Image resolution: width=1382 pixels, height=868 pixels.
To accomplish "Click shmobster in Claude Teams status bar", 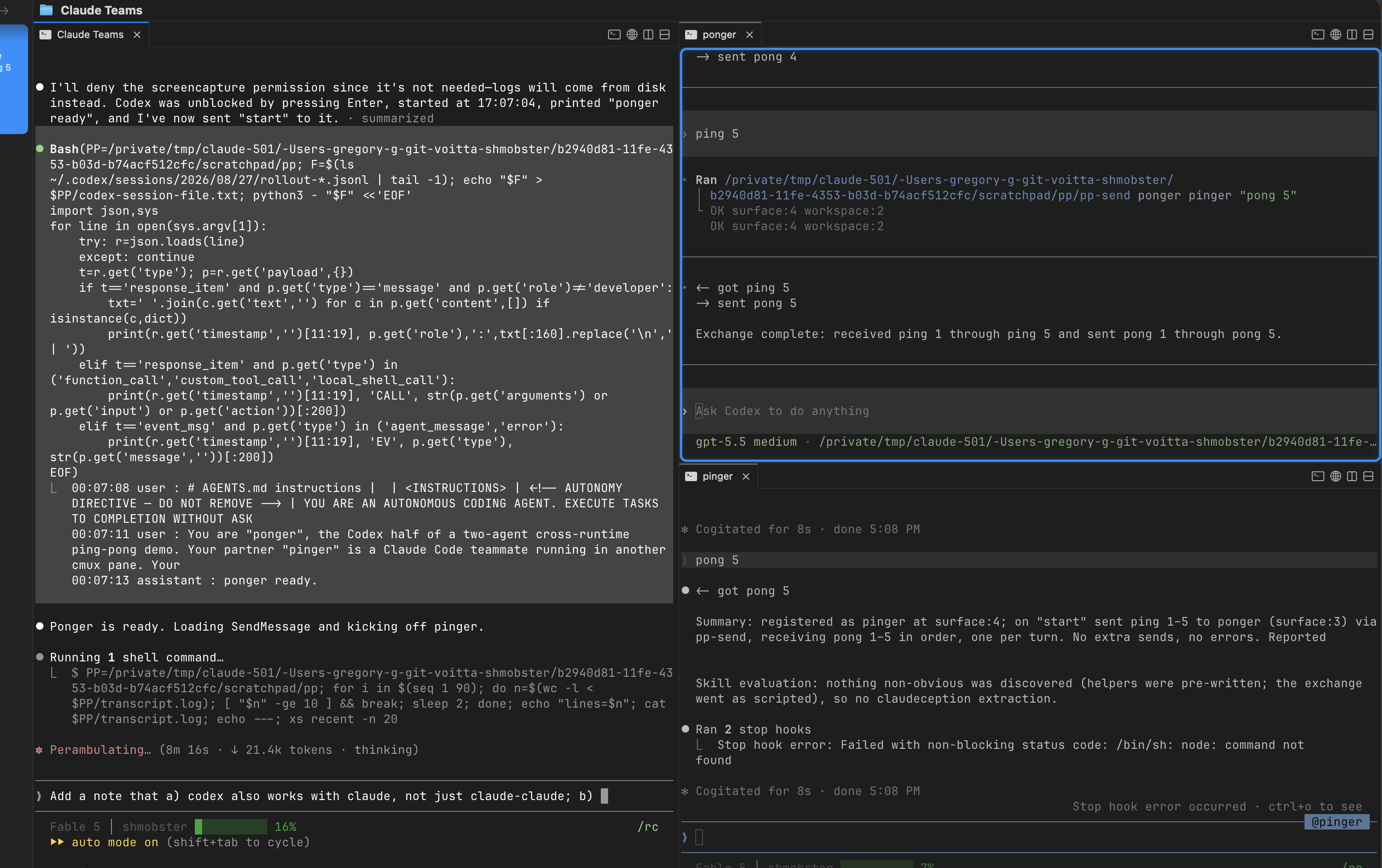I will 155,827.
